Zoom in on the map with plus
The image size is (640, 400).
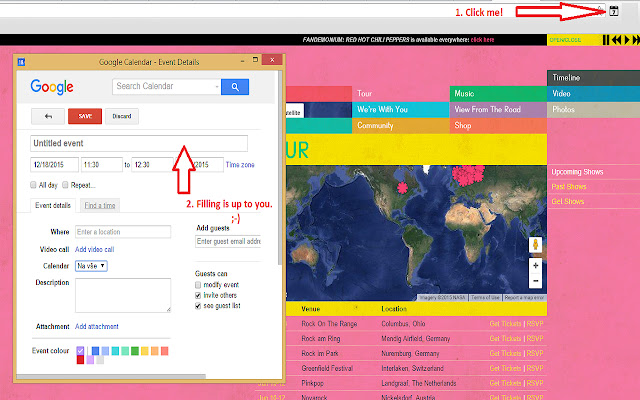pos(536,266)
